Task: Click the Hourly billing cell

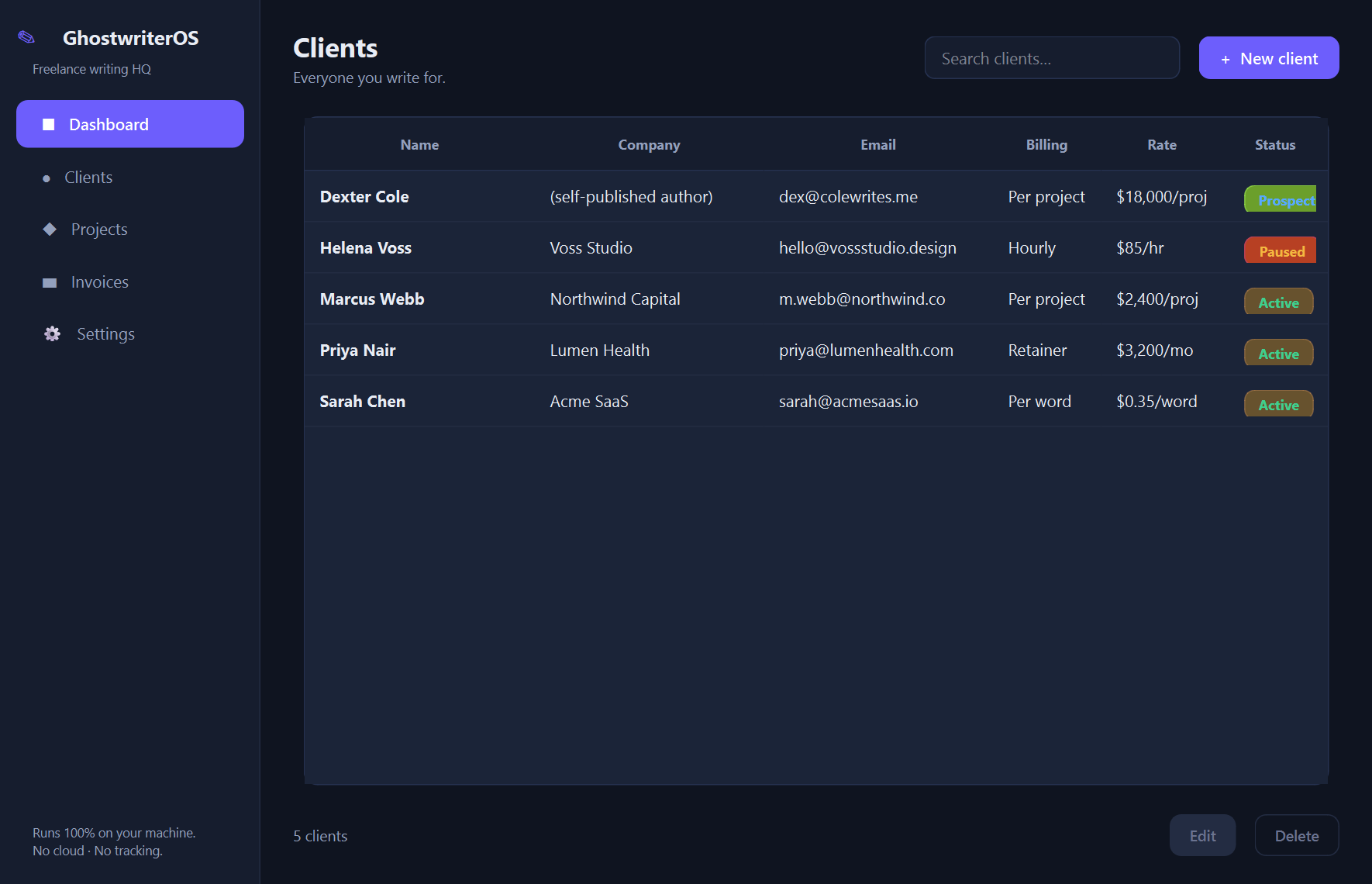Action: pyautogui.click(x=1032, y=248)
